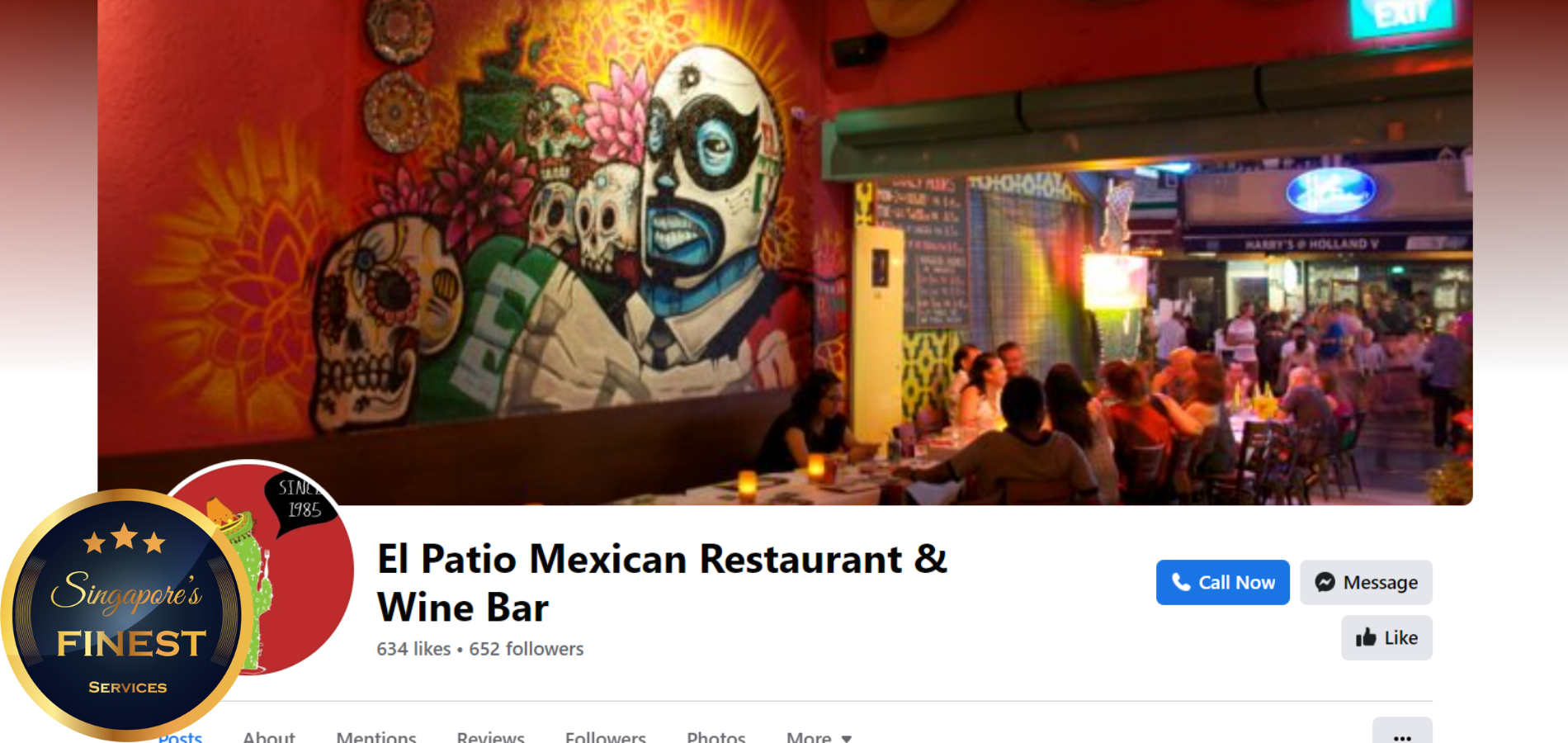This screenshot has width=1568, height=743.
Task: Open the cover photo of the restaurant
Action: click(785, 252)
